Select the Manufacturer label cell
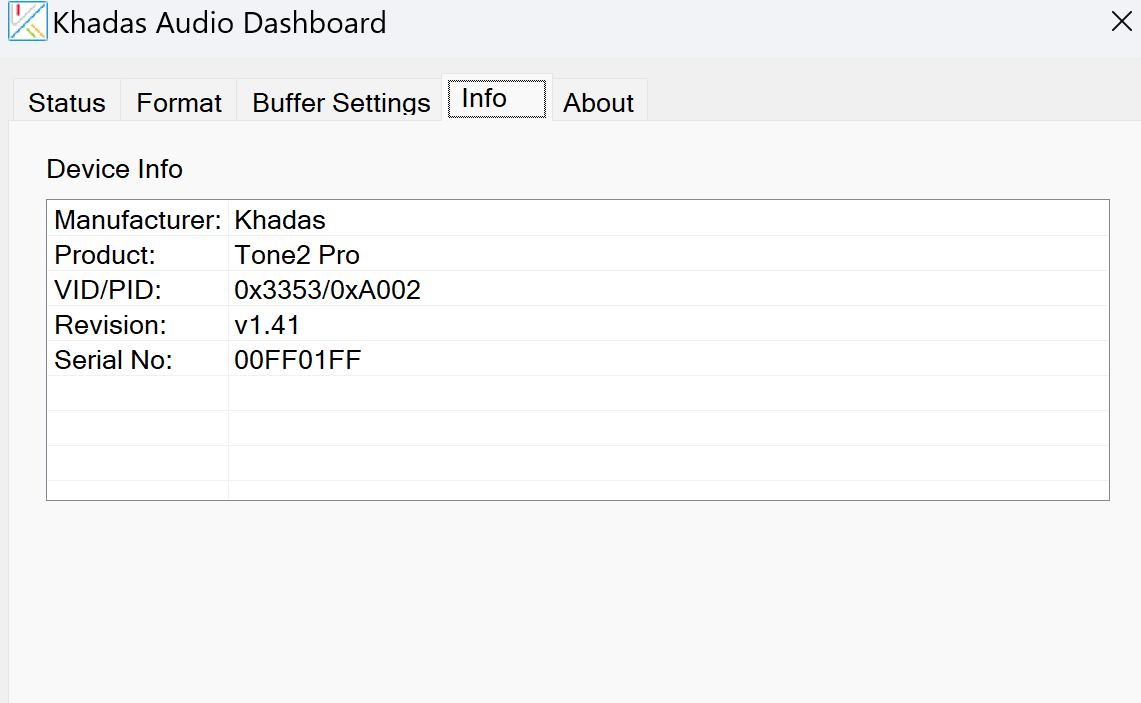1141x703 pixels. [138, 220]
